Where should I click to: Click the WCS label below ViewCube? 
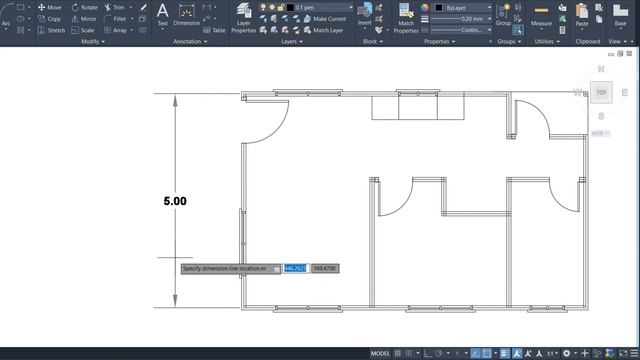pos(600,133)
